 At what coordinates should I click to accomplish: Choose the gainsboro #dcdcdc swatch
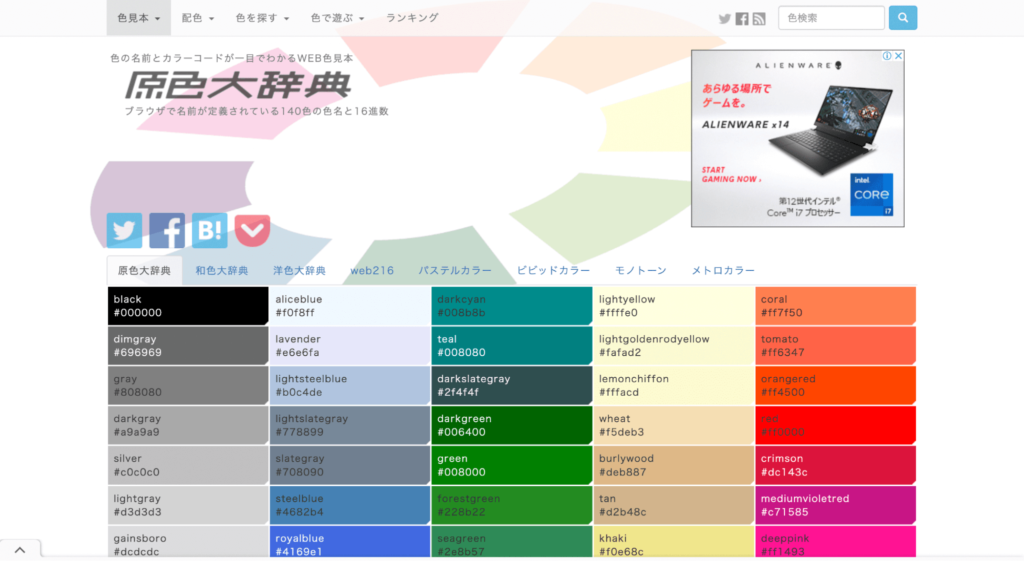pyautogui.click(x=187, y=542)
